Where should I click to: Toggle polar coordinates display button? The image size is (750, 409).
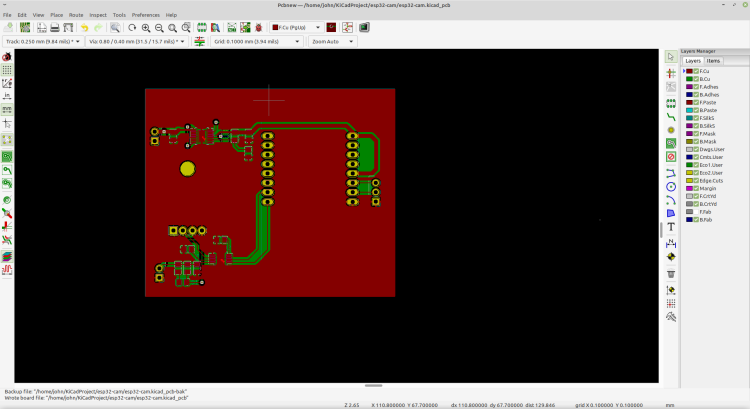[7, 83]
